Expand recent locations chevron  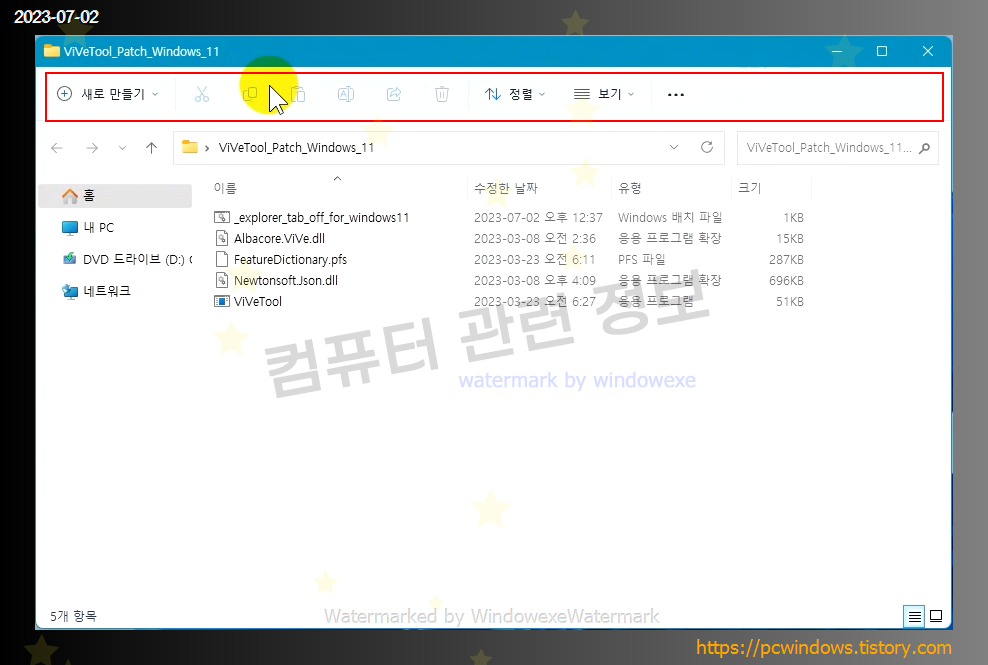click(x=122, y=147)
